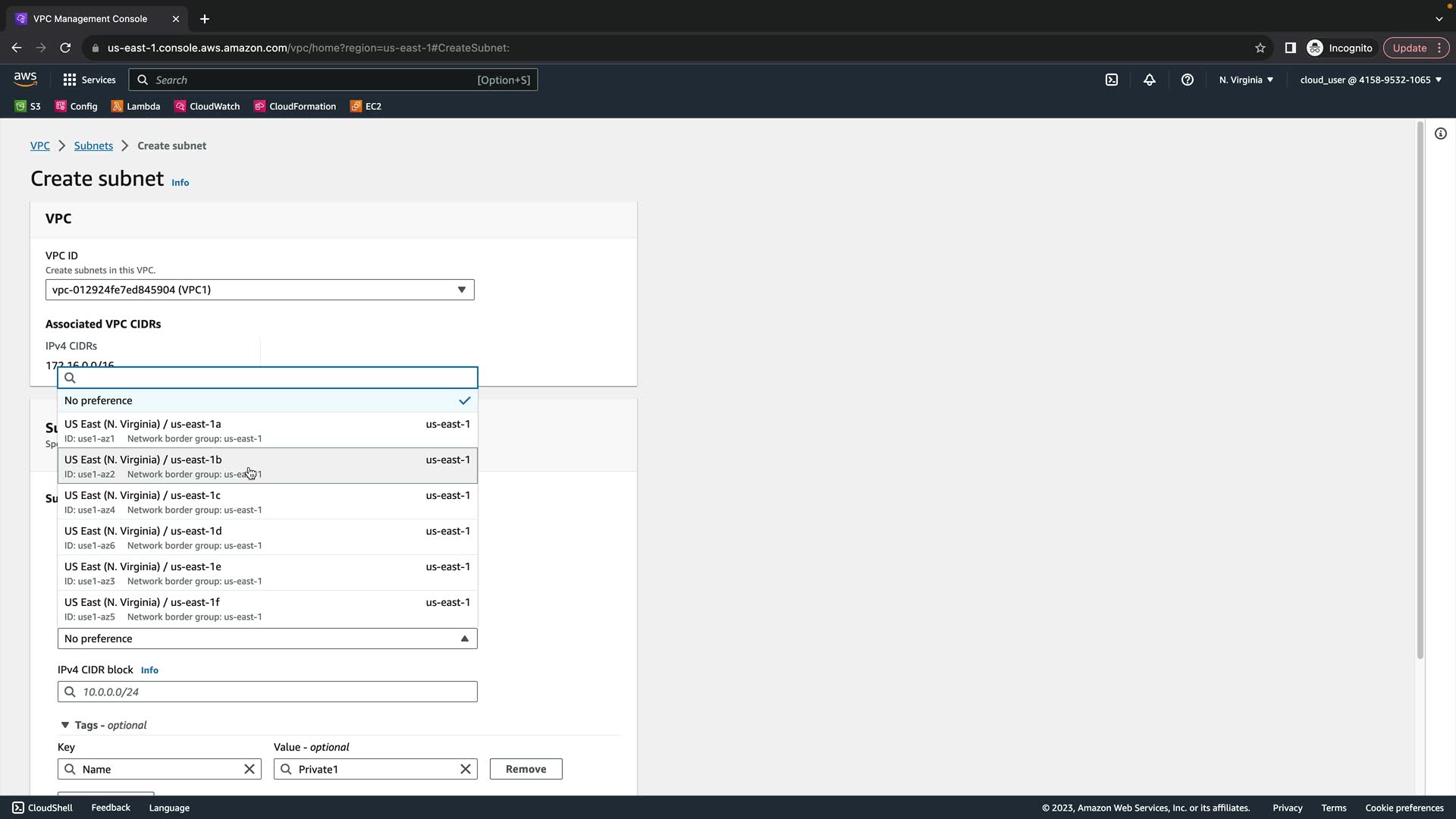Collapse the Availability Zone dropdown arrow

(x=464, y=639)
